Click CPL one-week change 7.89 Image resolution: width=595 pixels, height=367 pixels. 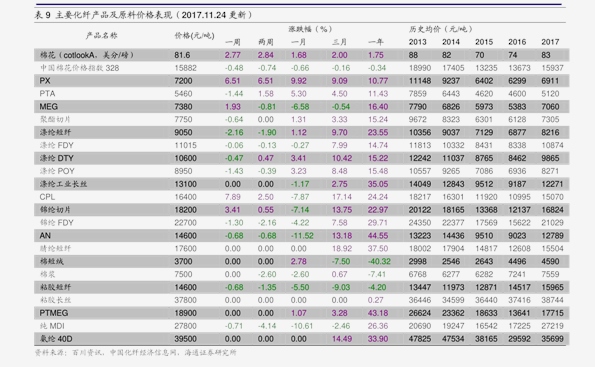[x=233, y=197]
